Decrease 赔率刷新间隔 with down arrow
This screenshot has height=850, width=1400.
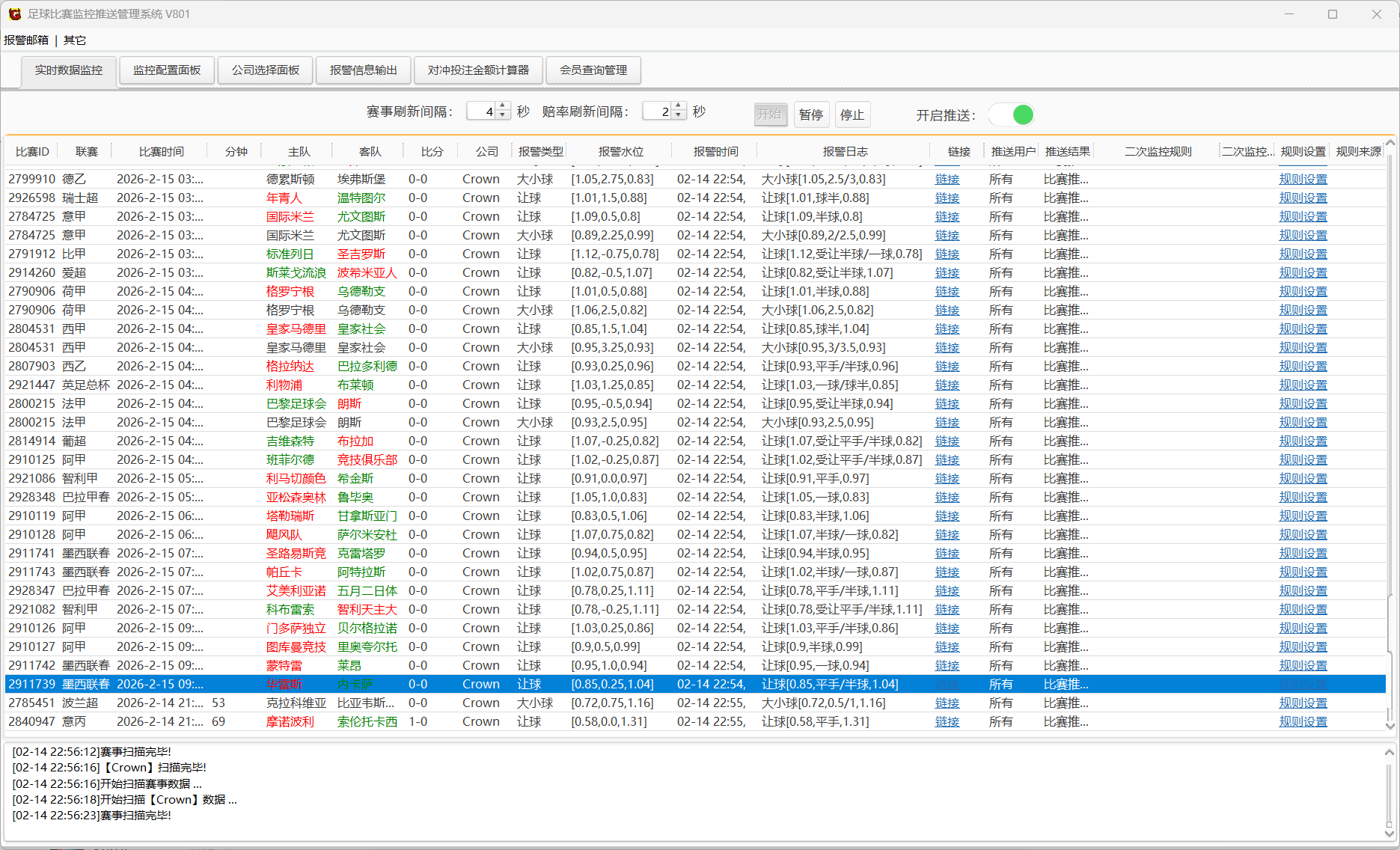pos(678,115)
